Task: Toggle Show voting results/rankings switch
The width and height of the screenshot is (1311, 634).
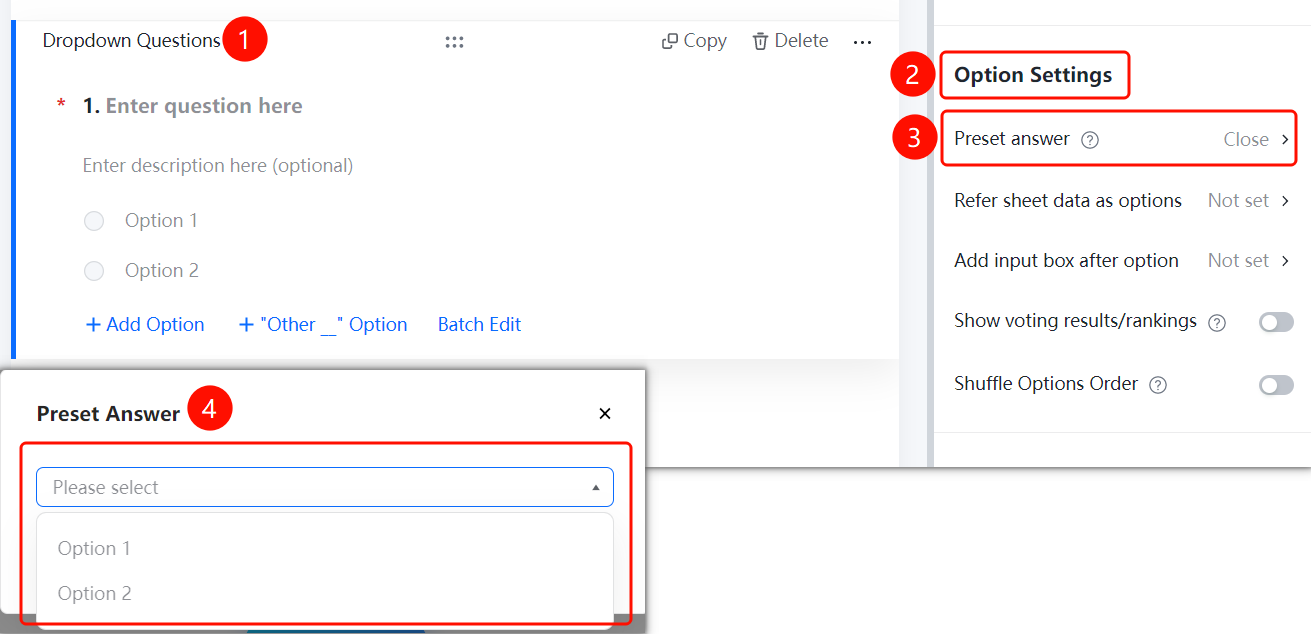Action: (x=1276, y=322)
